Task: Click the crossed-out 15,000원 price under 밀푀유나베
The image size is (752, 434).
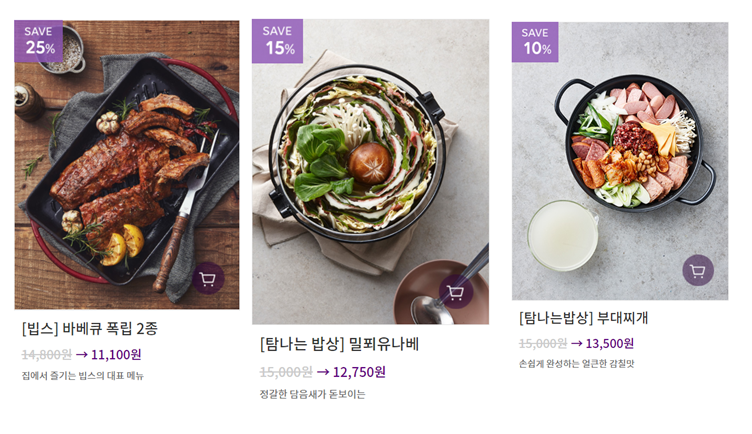Action: click(286, 372)
